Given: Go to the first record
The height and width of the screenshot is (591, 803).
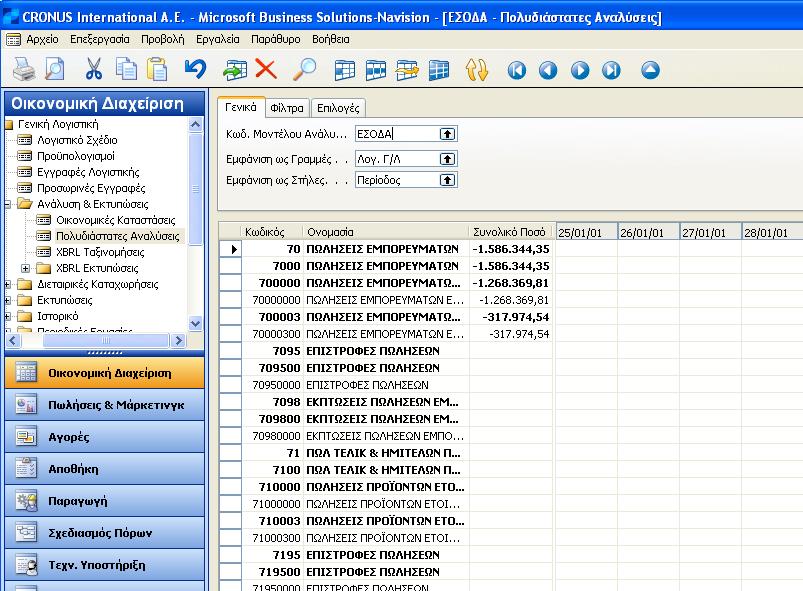Looking at the screenshot, I should [x=516, y=70].
